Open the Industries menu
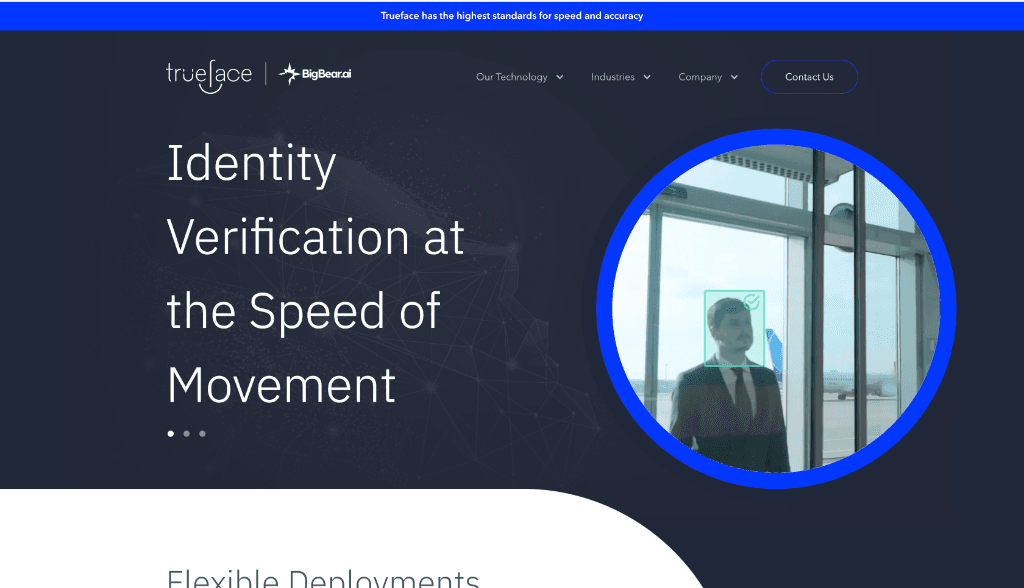 (x=613, y=77)
